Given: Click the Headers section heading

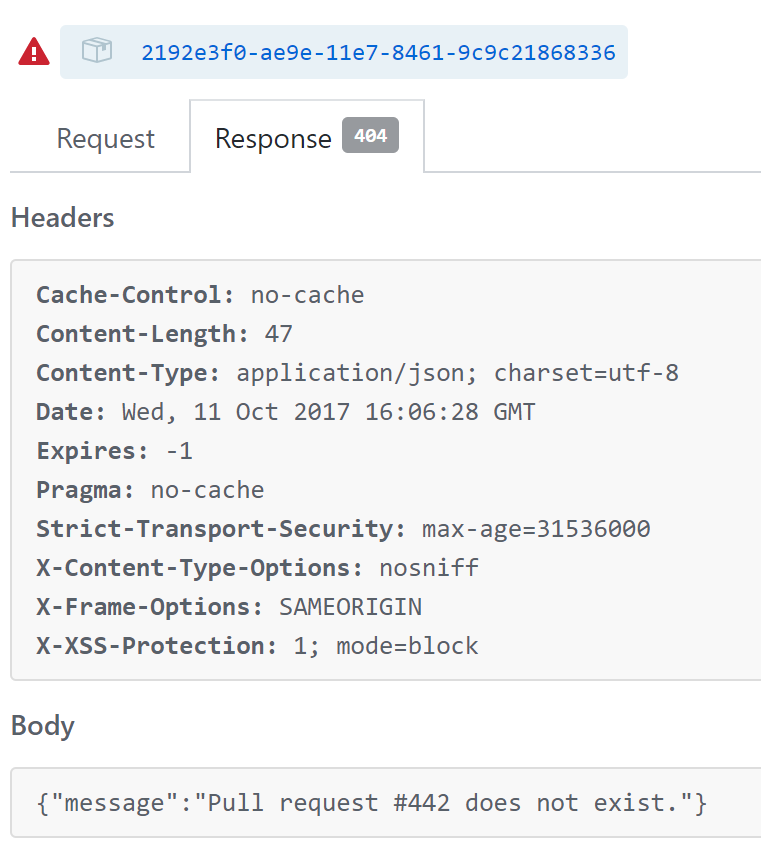Looking at the screenshot, I should 63,218.
